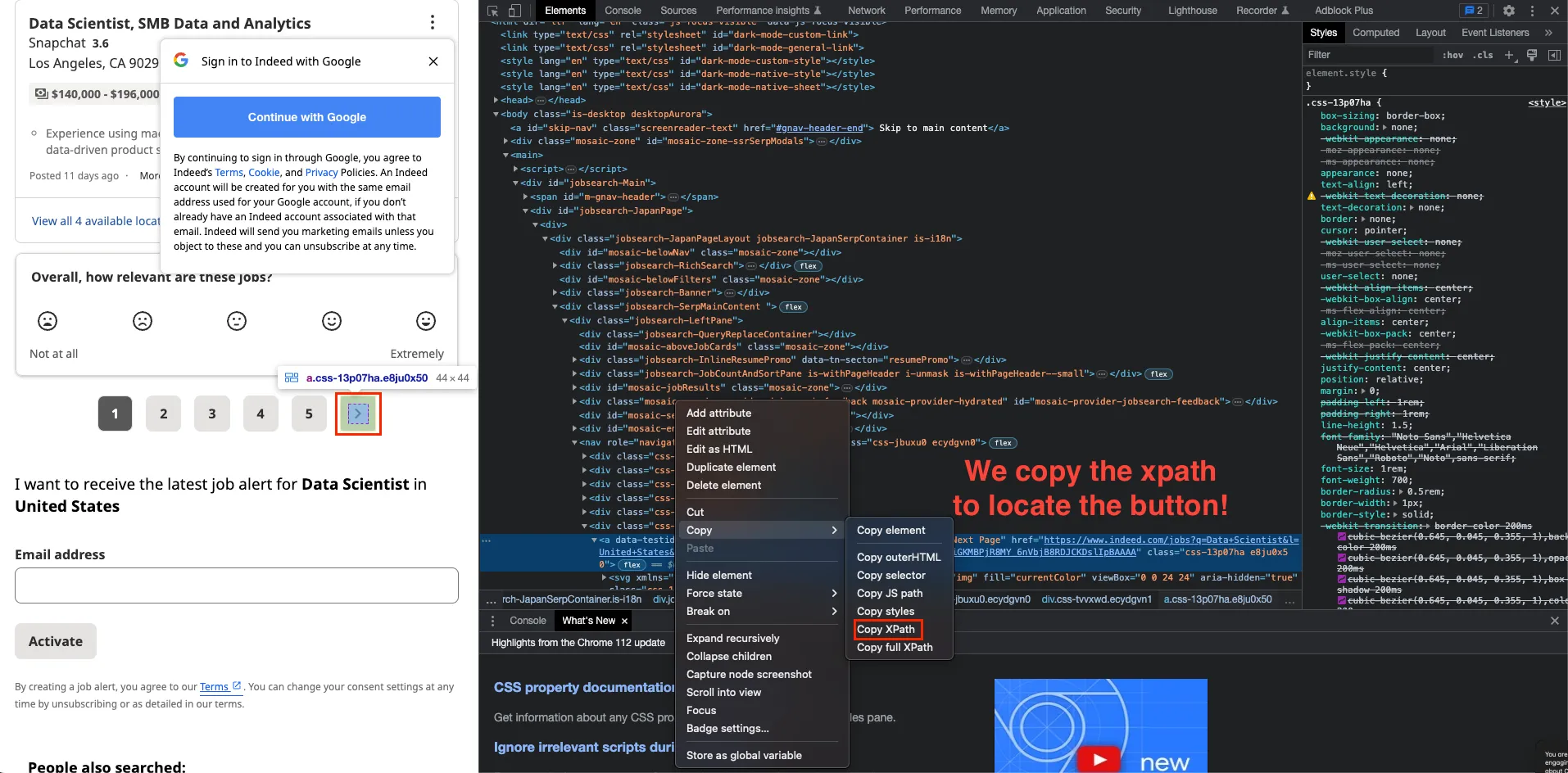
Task: Click flex badge on jobsearch-RichSearch
Action: click(809, 266)
